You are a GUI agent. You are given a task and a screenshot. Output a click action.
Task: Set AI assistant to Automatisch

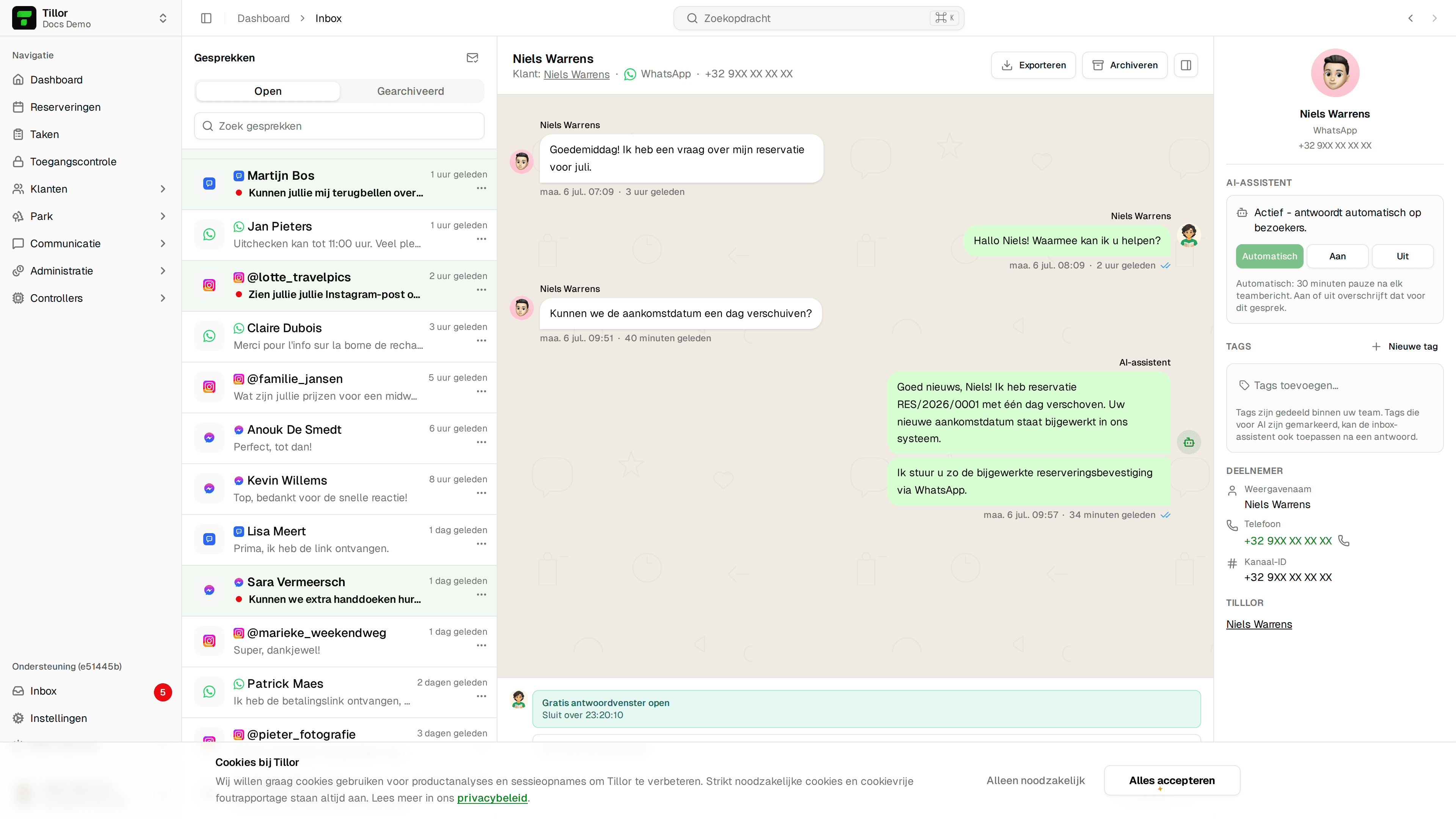(1269, 256)
